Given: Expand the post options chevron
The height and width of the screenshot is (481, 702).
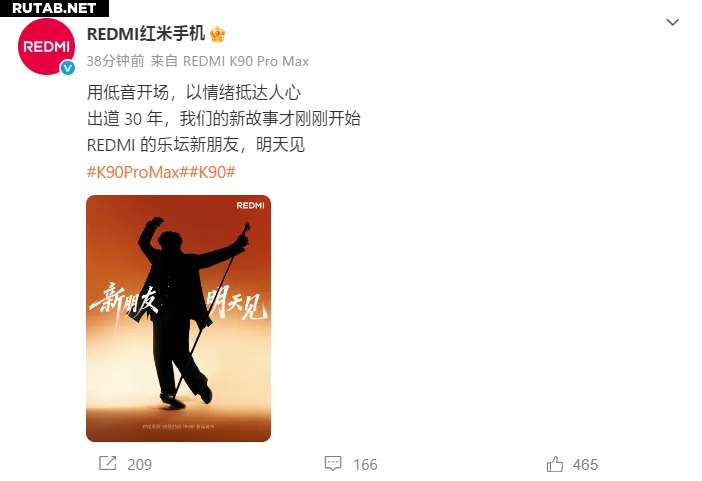Looking at the screenshot, I should click(672, 22).
